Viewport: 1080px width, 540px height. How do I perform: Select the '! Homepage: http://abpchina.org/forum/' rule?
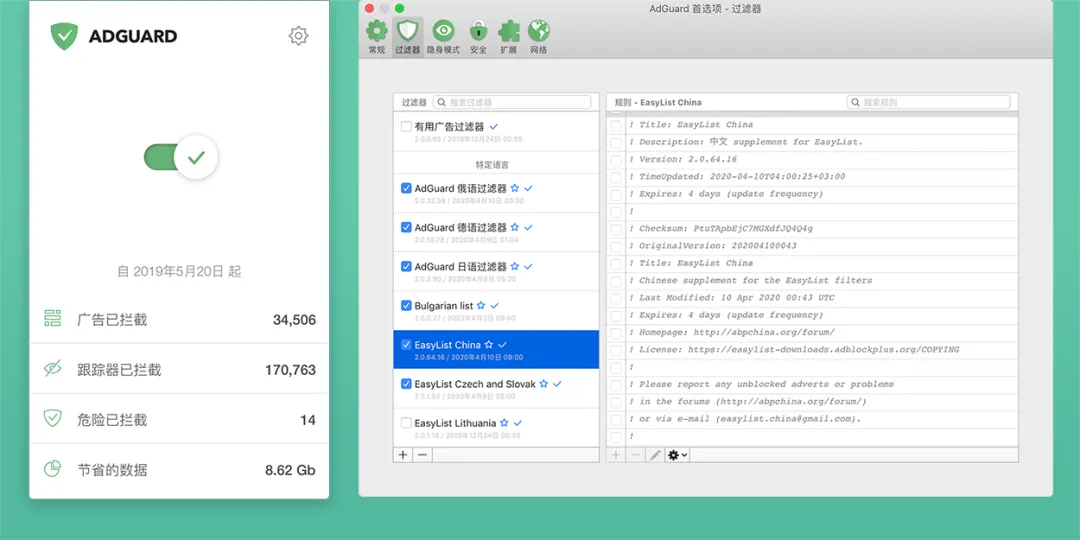pyautogui.click(x=812, y=332)
